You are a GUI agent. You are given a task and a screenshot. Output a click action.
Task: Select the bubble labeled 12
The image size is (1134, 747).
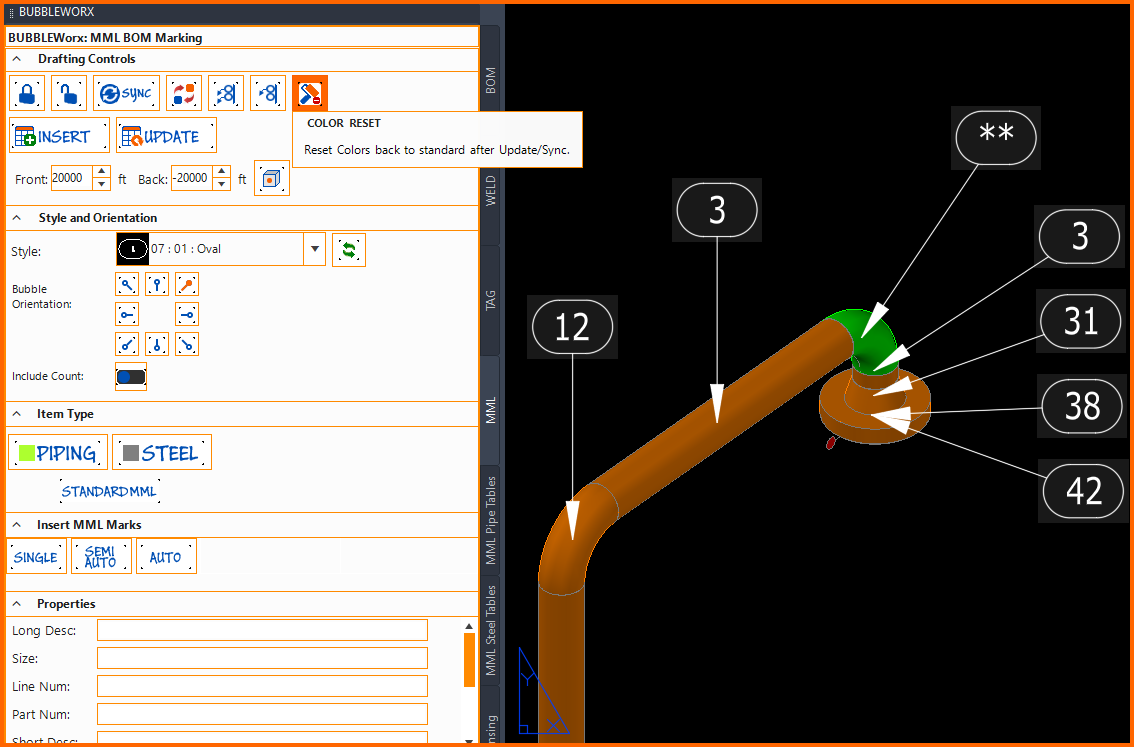coord(572,327)
